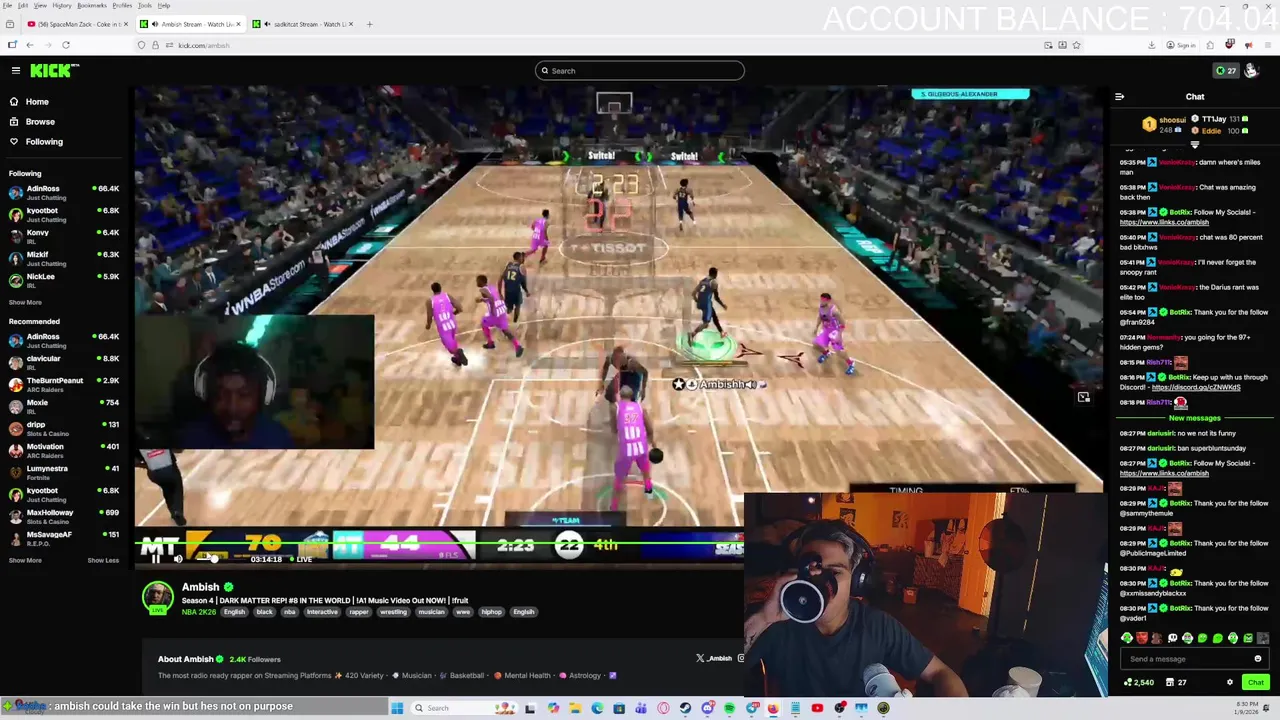1280x720 pixels.
Task: Open the X _Ambish social link
Action: coord(715,658)
